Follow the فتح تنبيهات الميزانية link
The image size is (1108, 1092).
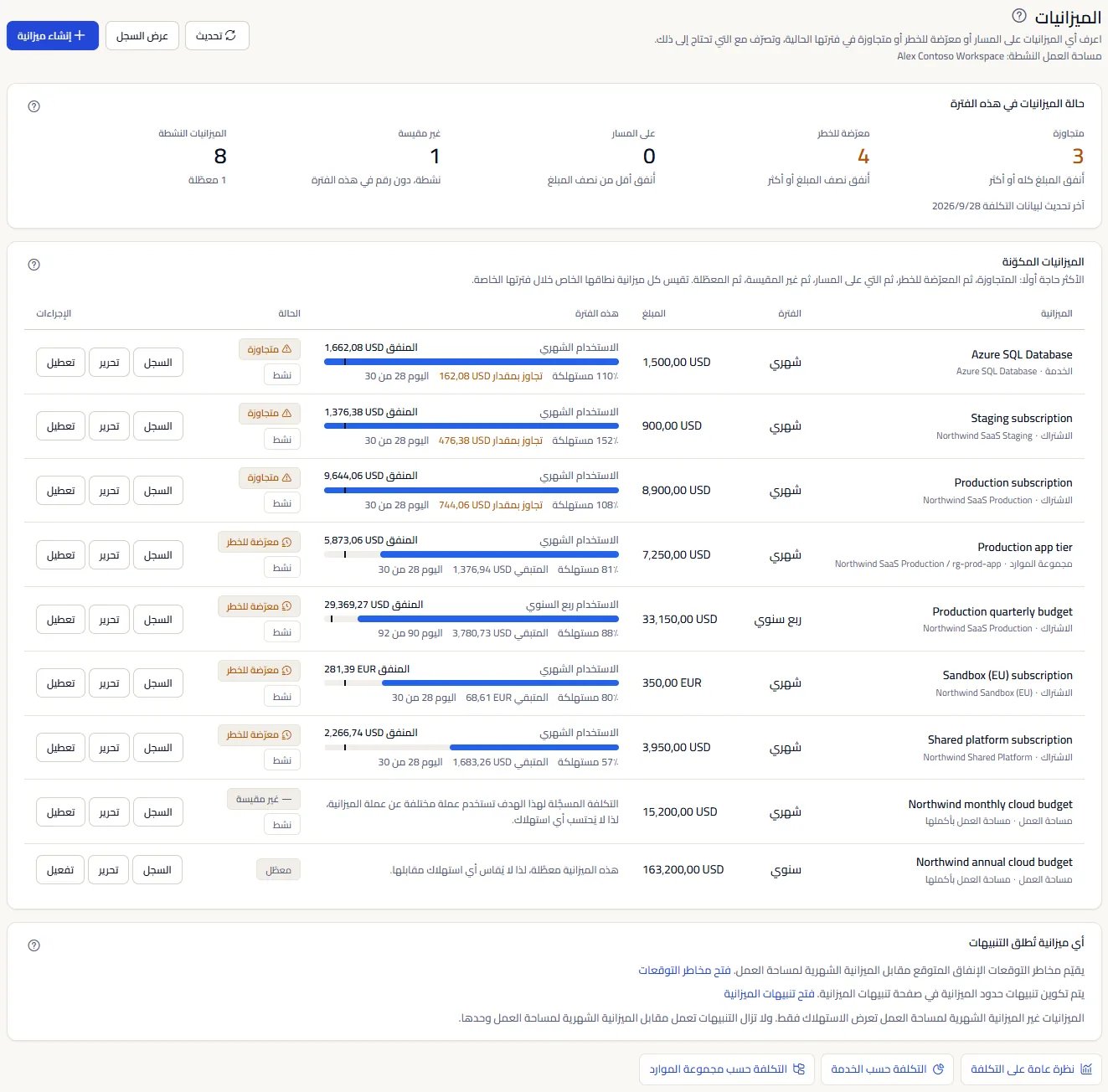coord(770,993)
